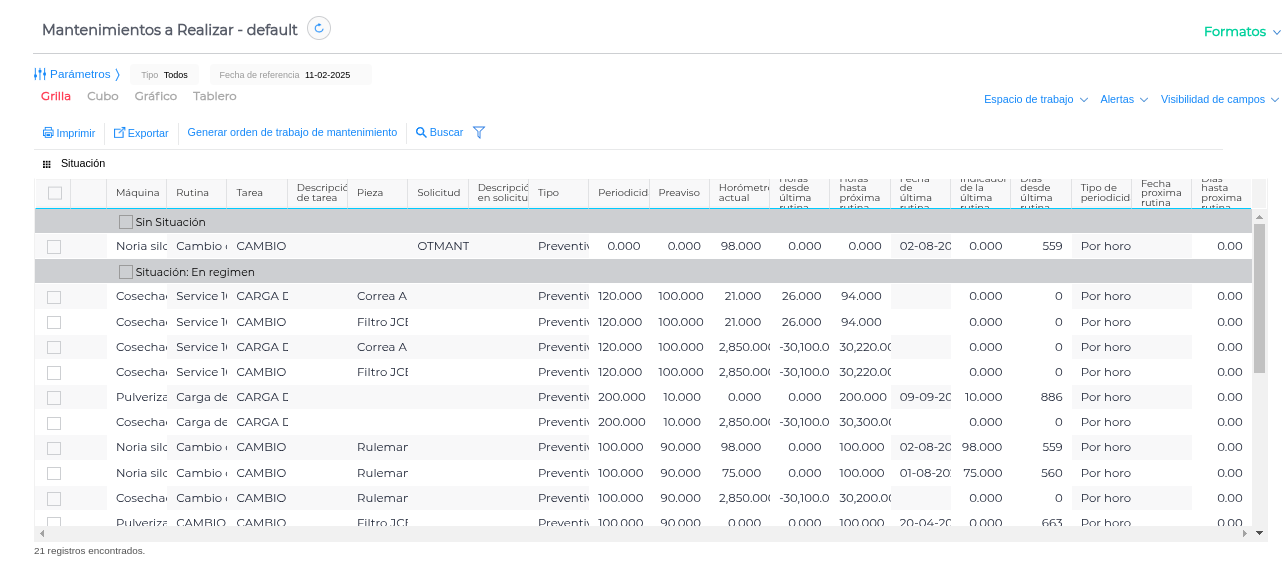Check the Situación: En regimen group checkbox
Viewport: 1282px width, 565px height.
[x=126, y=272]
